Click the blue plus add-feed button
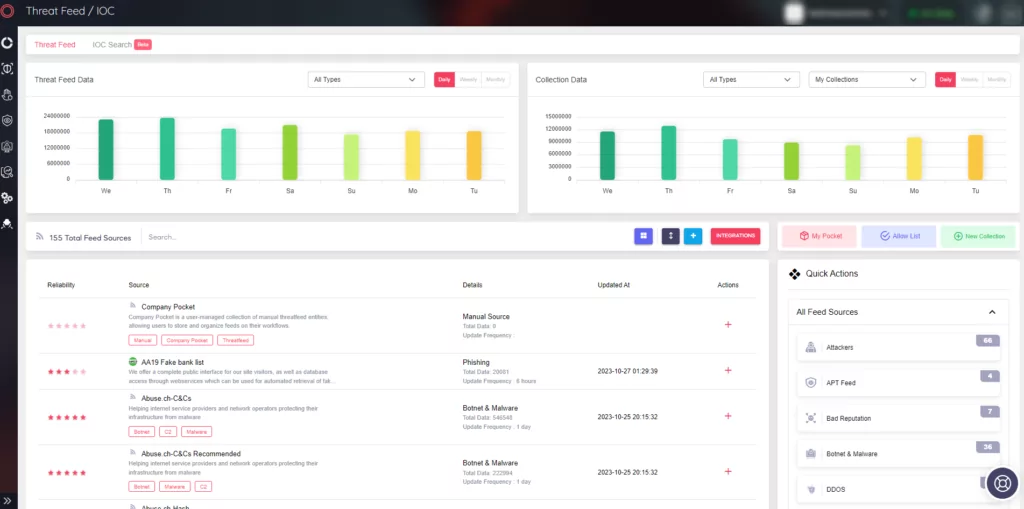Screen dimensions: 1024x509 tap(693, 237)
